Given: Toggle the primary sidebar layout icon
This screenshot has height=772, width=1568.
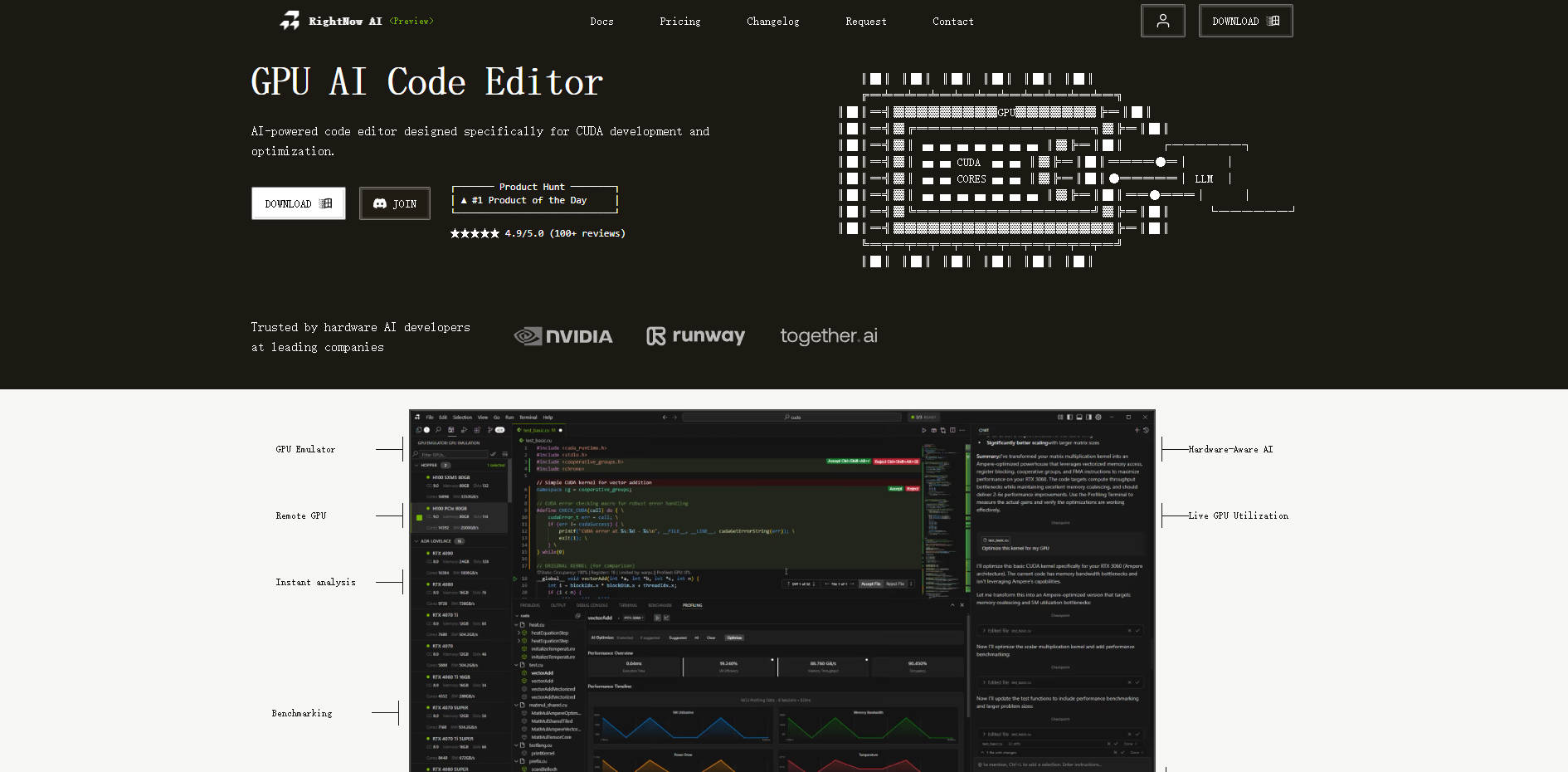Looking at the screenshot, I should click(x=1069, y=417).
